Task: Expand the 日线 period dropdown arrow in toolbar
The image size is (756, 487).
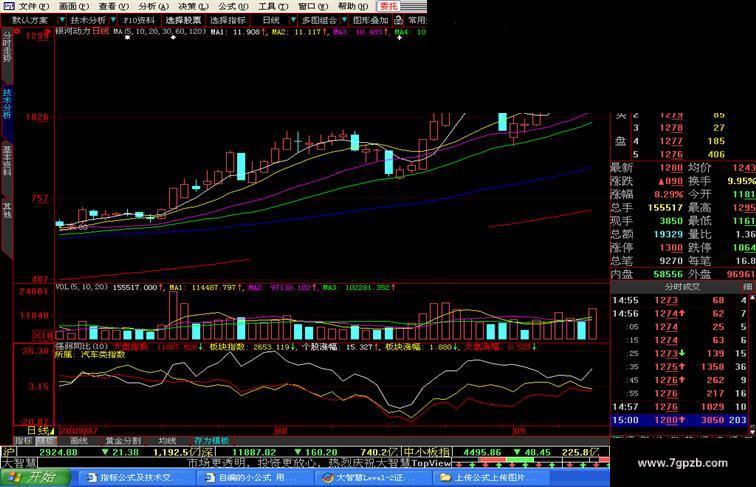Action: coord(293,20)
